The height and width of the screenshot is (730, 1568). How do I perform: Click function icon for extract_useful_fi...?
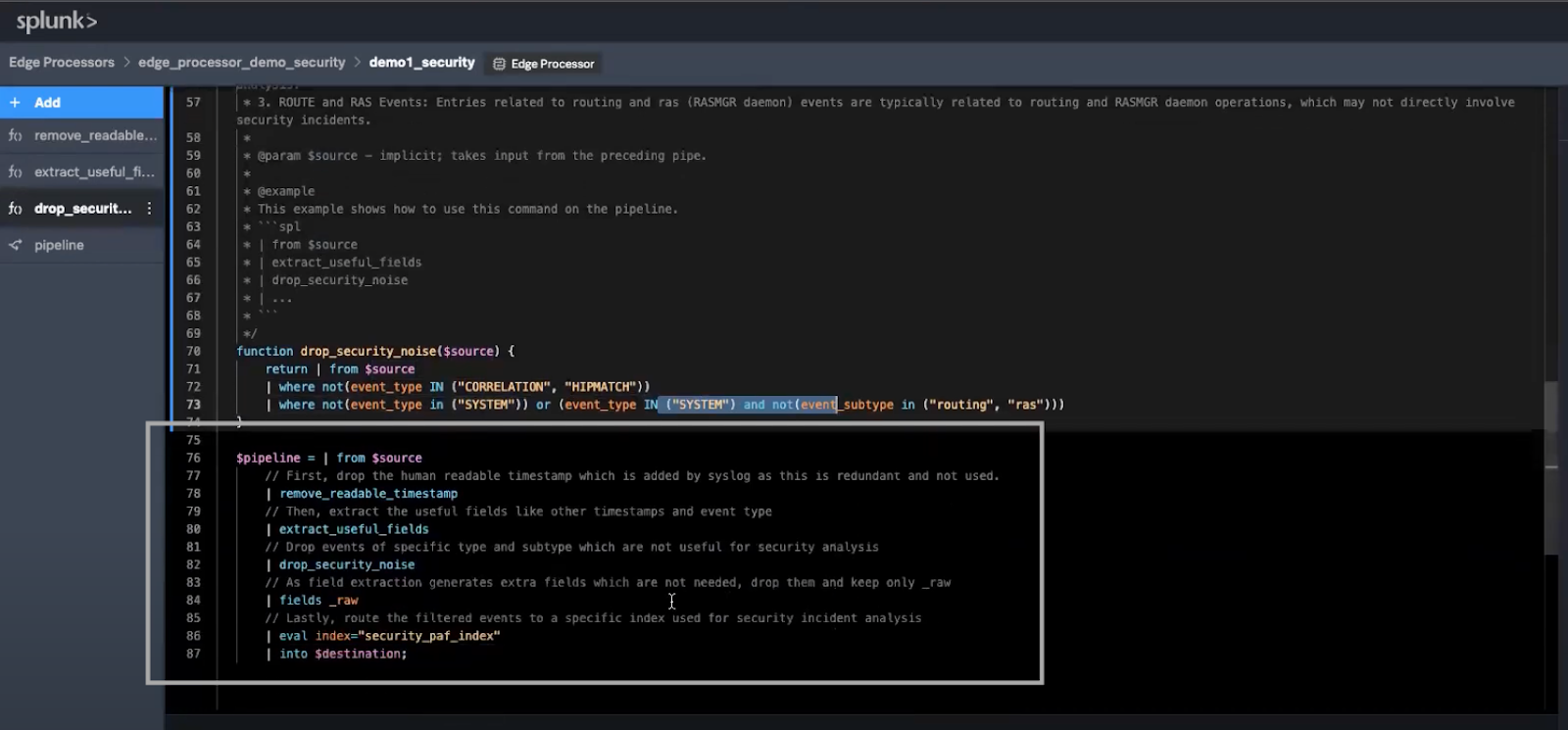[15, 171]
